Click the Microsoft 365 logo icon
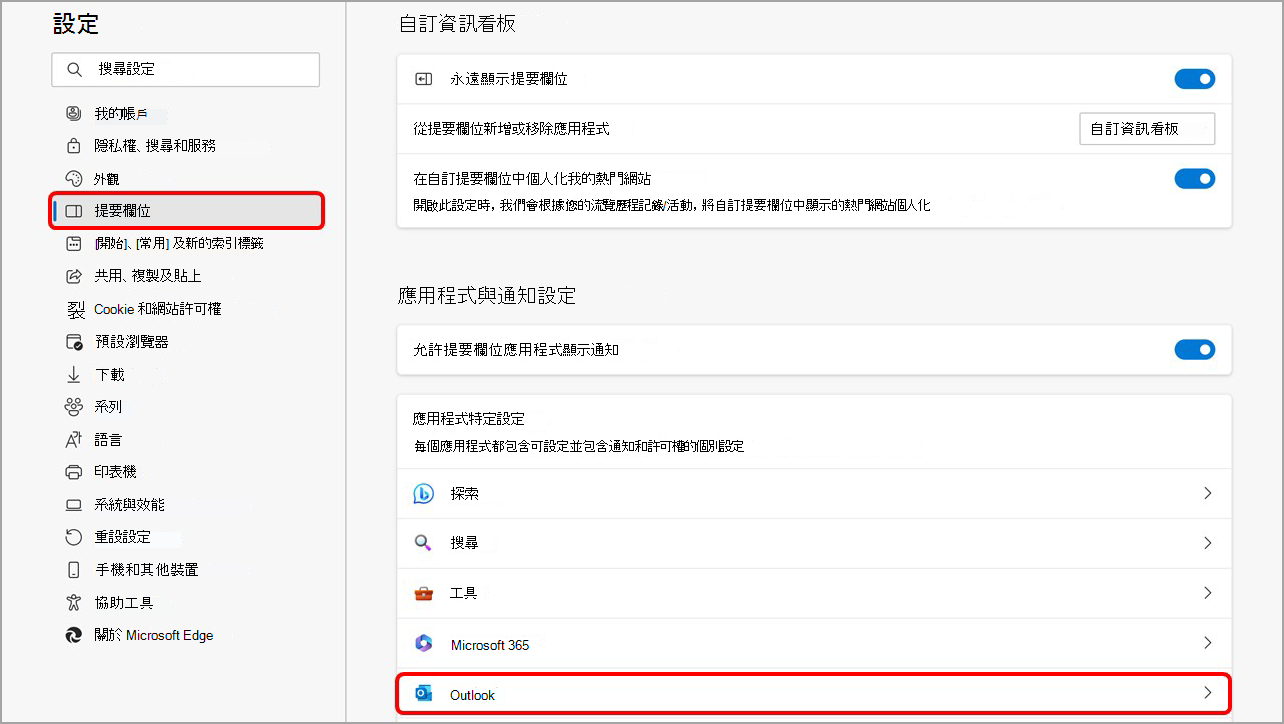This screenshot has height=724, width=1284. [424, 644]
